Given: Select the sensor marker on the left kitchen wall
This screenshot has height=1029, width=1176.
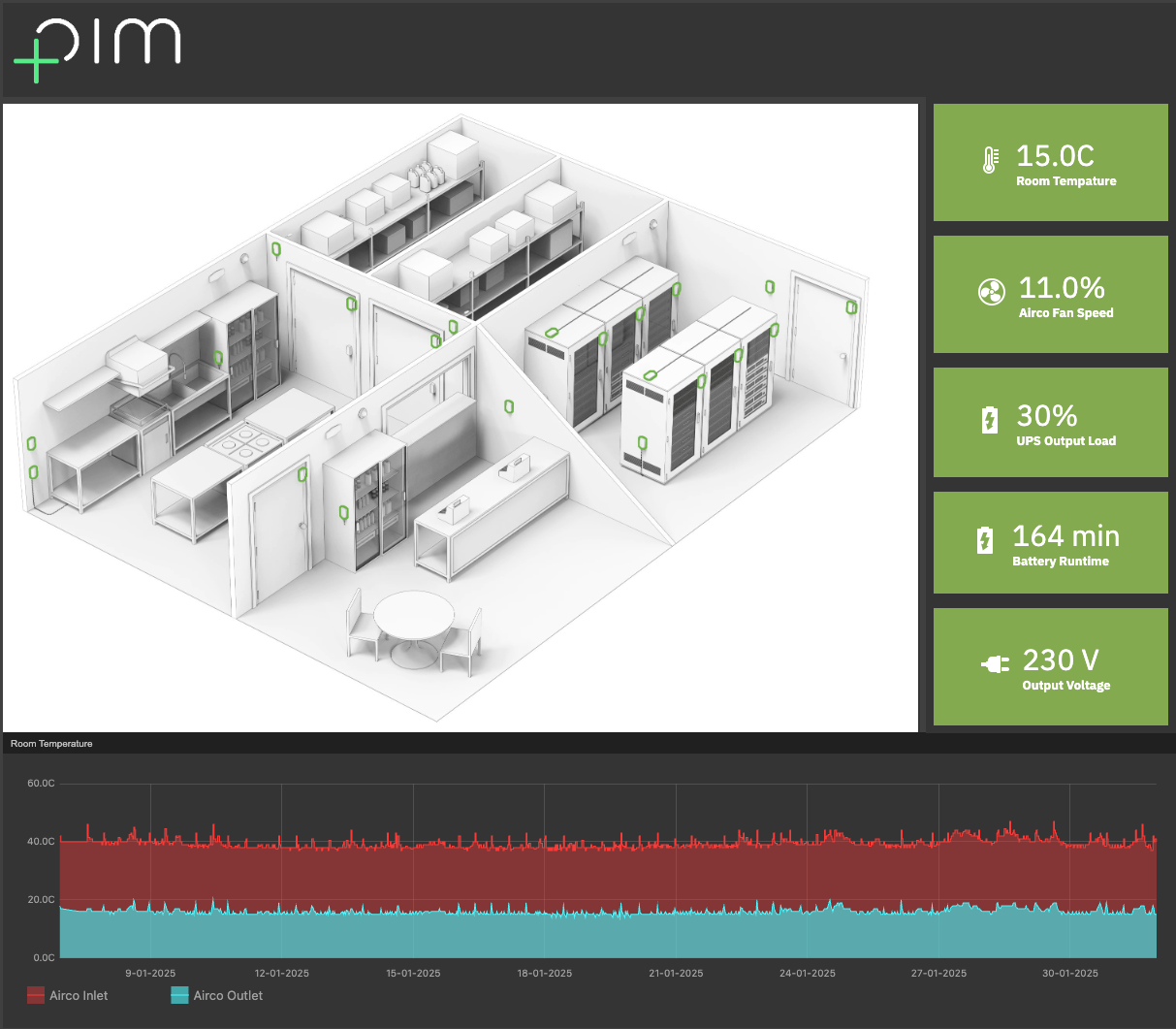Looking at the screenshot, I should (31, 442).
